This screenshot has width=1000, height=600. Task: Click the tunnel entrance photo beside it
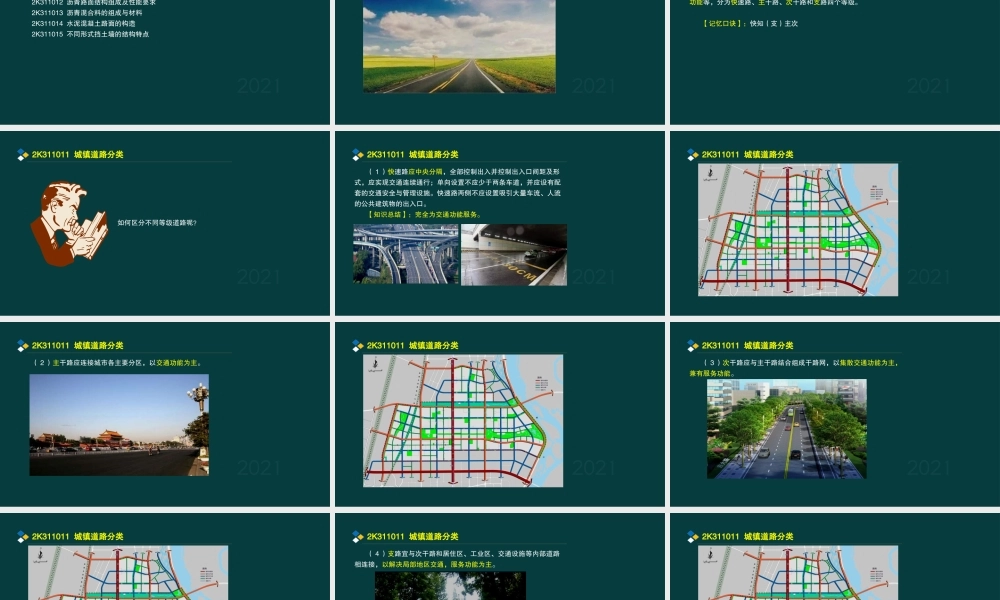click(x=514, y=254)
